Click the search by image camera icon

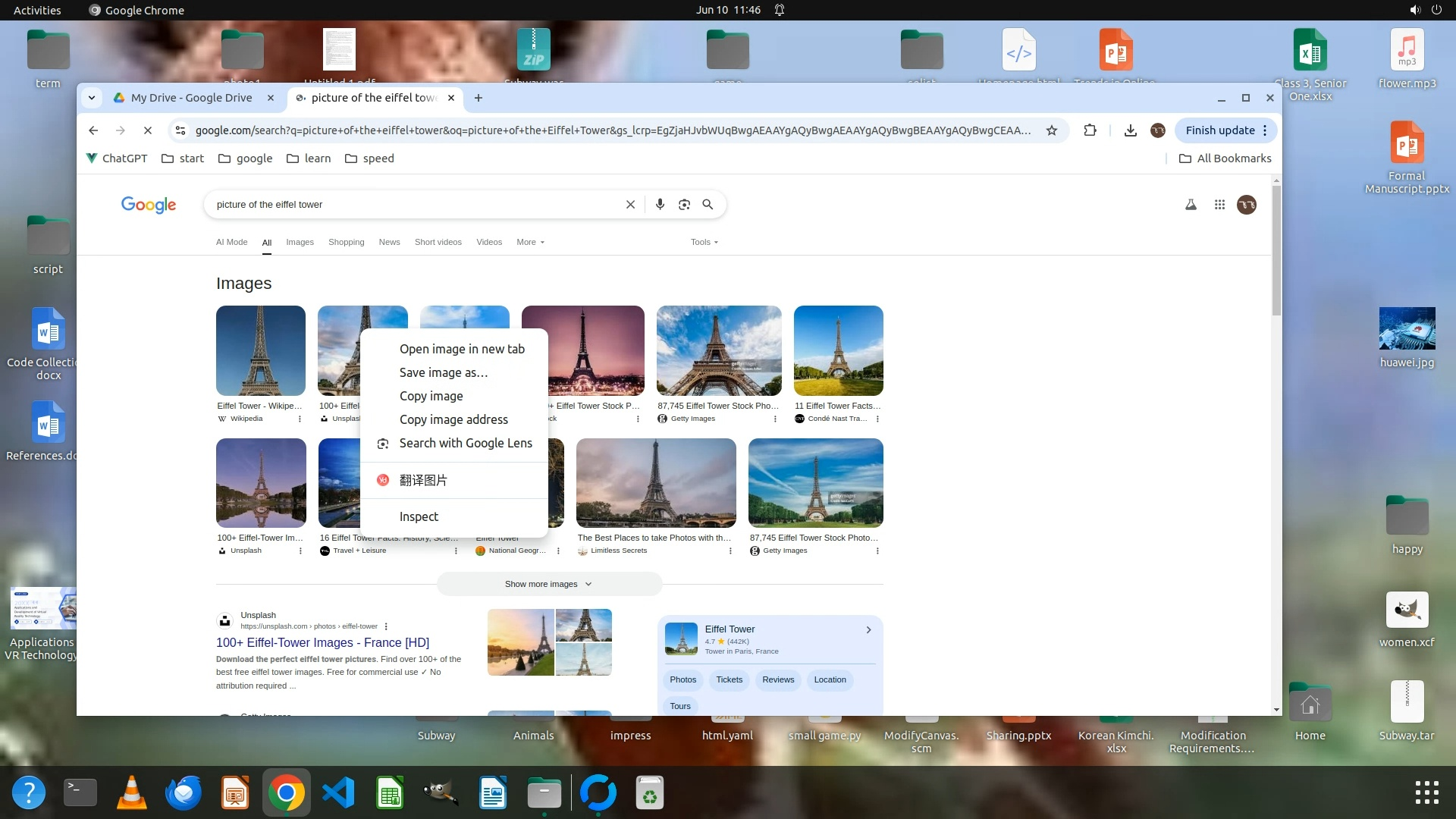tap(684, 205)
